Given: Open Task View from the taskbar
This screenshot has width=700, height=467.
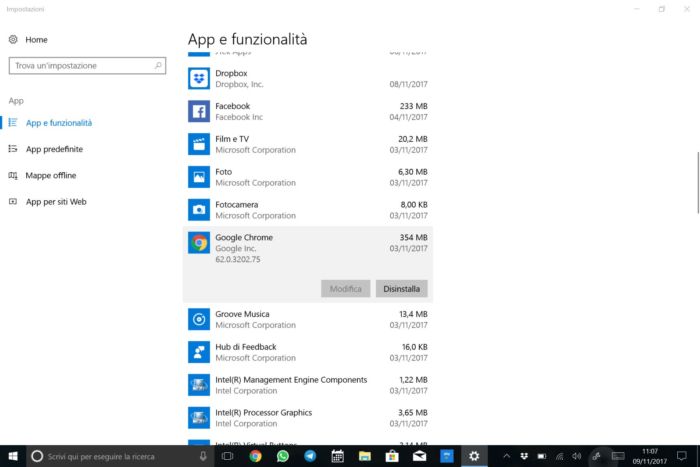Looking at the screenshot, I should 228,456.
